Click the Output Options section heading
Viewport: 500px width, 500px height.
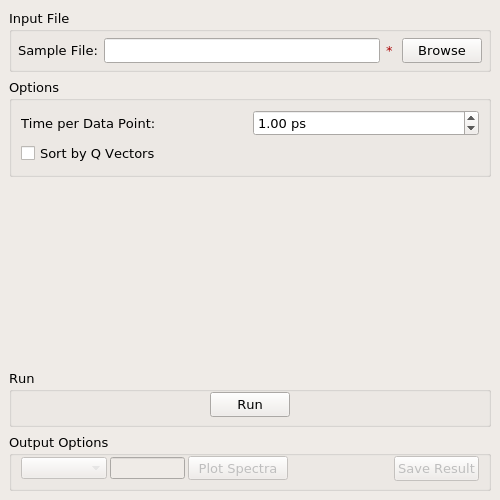pyautogui.click(x=59, y=443)
